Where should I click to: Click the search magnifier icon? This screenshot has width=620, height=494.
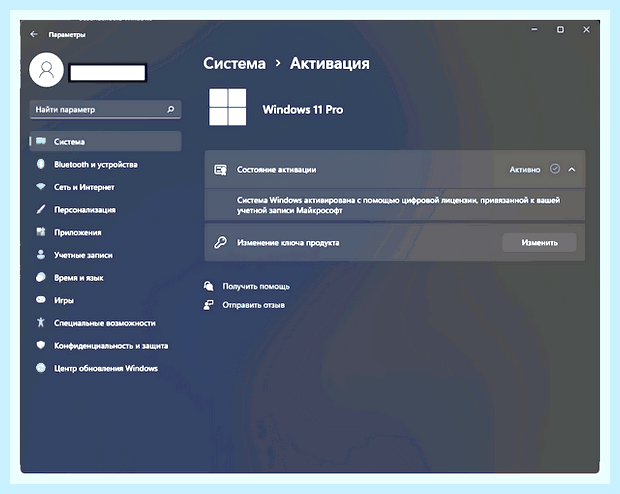click(x=170, y=109)
